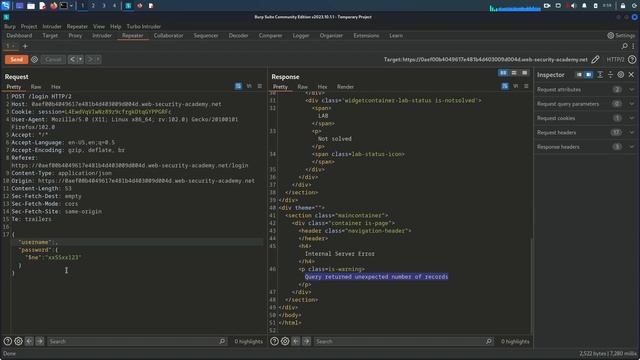Image resolution: width=640 pixels, height=360 pixels.
Task: Open the Burp menu
Action: point(9,26)
